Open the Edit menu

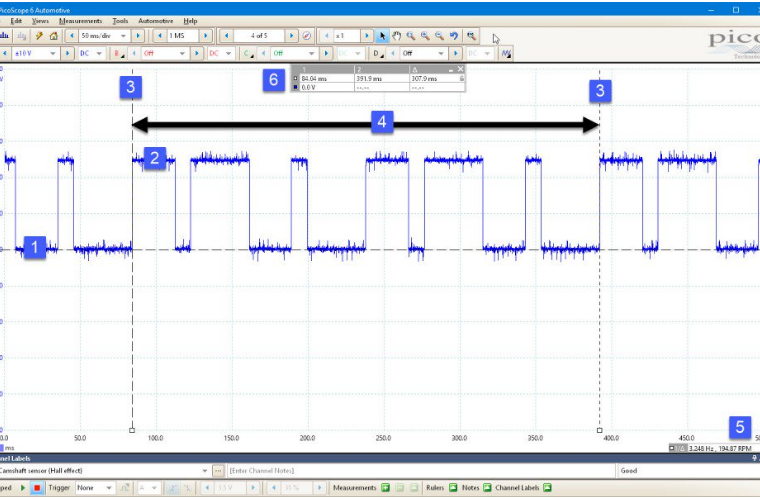click(x=16, y=21)
